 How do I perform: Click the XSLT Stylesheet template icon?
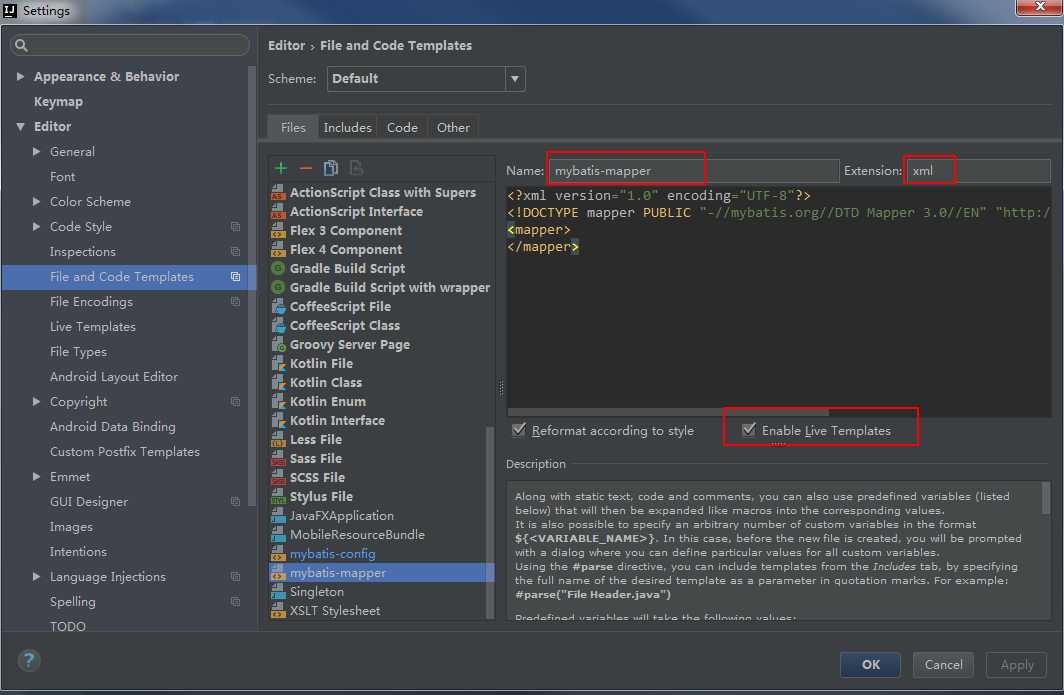click(x=278, y=611)
